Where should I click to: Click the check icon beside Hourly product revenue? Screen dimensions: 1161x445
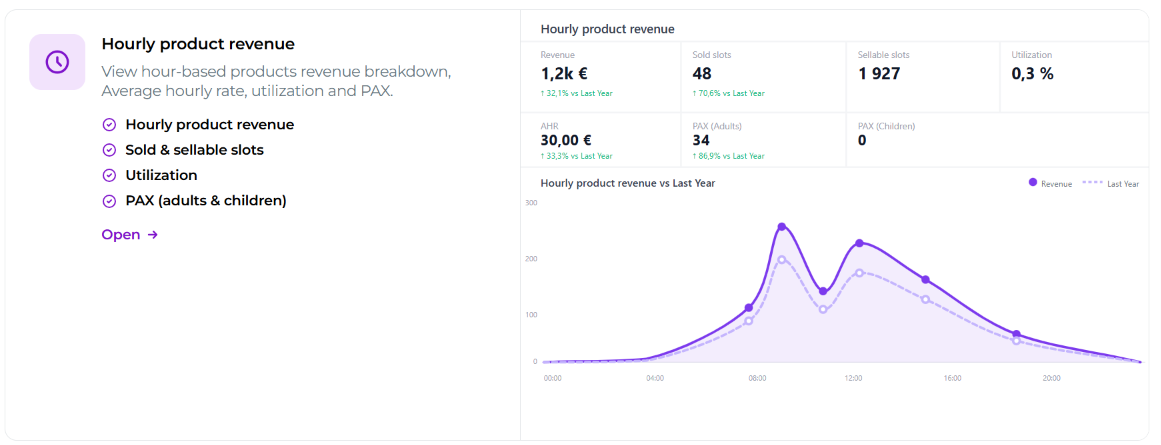(109, 124)
